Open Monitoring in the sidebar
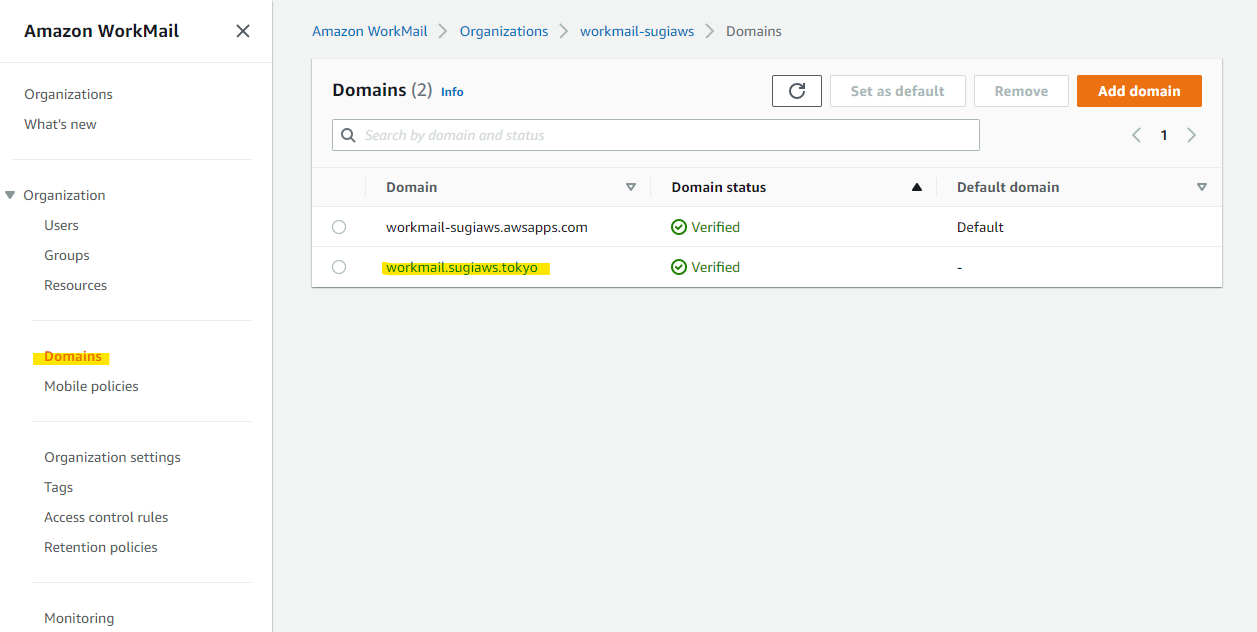 click(79, 618)
